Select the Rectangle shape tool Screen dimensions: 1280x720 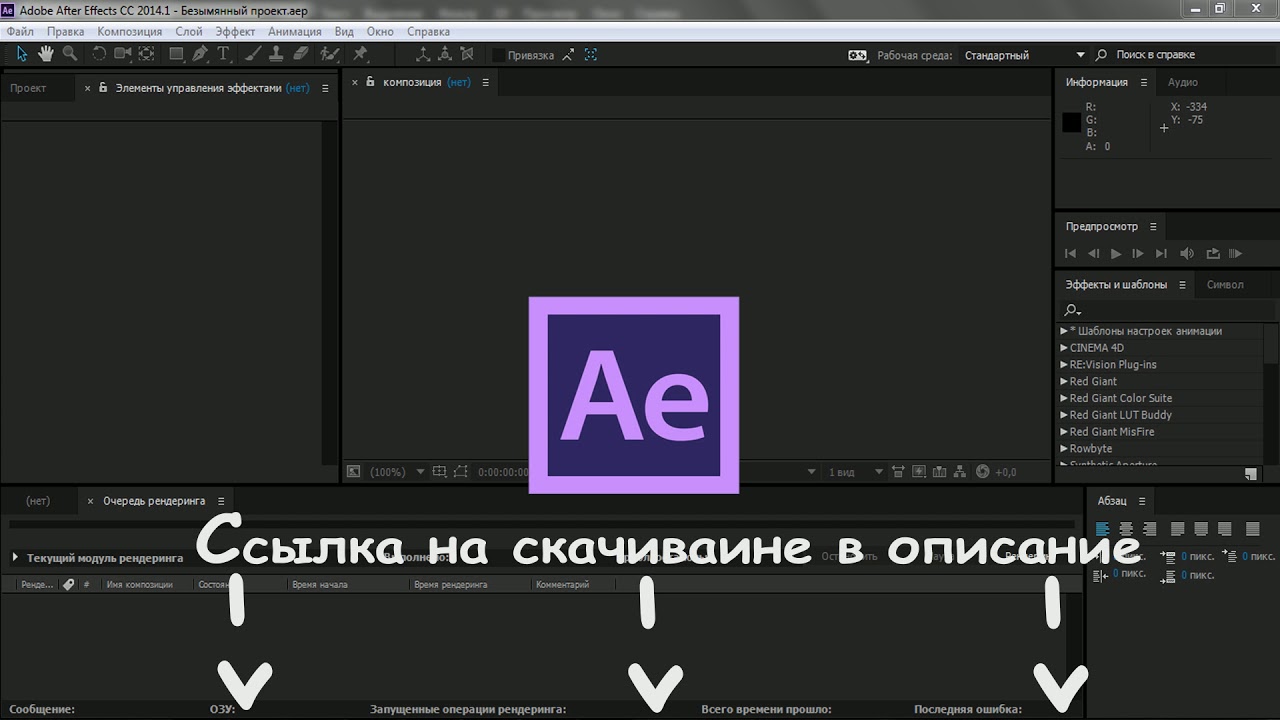pyautogui.click(x=176, y=54)
